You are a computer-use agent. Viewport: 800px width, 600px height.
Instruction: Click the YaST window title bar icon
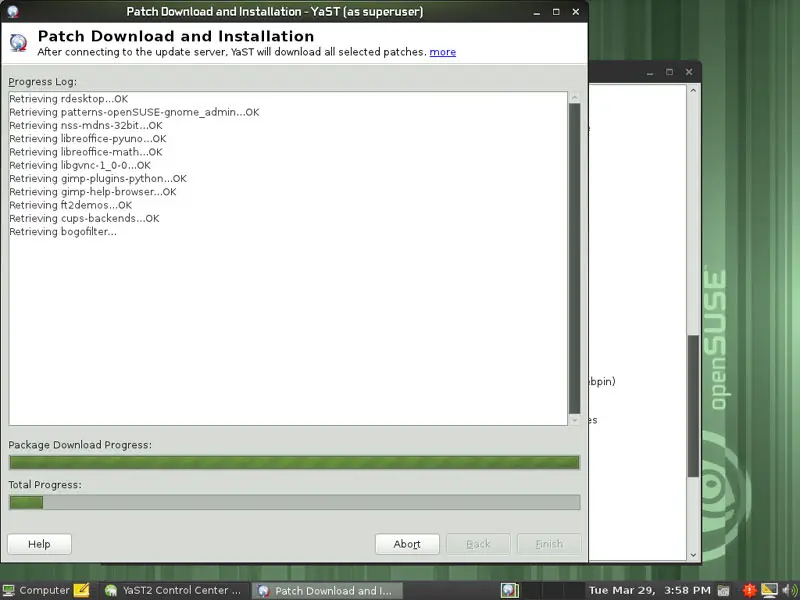point(13,11)
